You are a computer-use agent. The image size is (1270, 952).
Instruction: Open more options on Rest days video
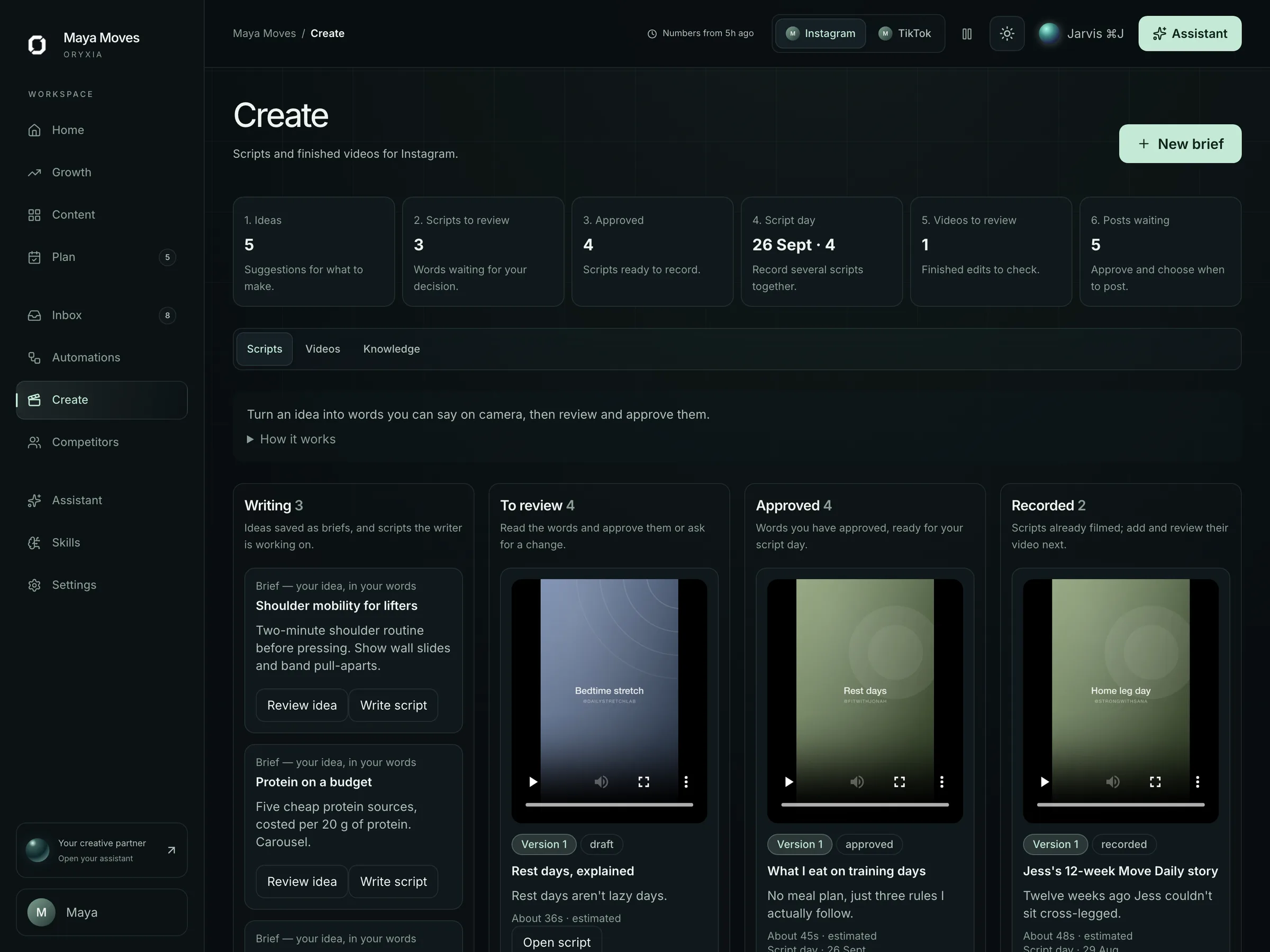click(941, 782)
